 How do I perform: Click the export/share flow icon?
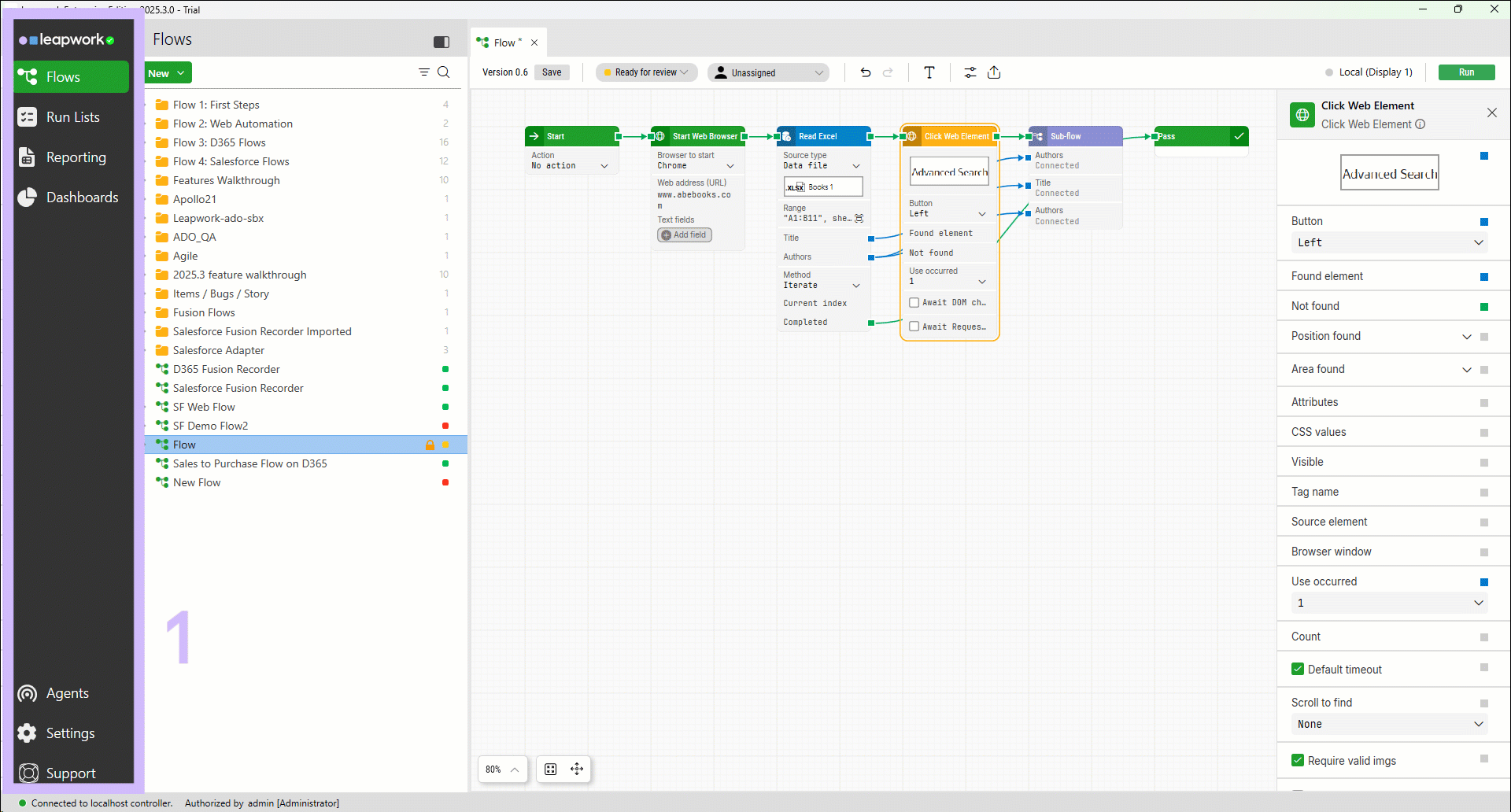coord(994,72)
